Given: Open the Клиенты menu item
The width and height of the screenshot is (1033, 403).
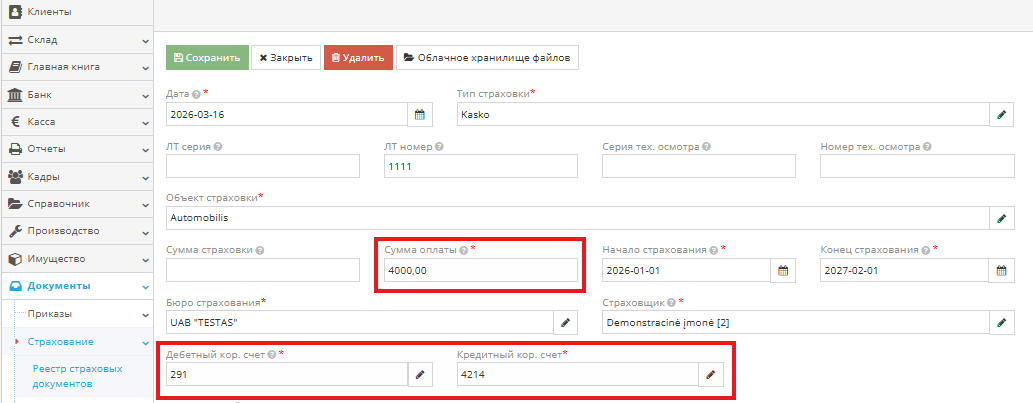Looking at the screenshot, I should point(75,12).
